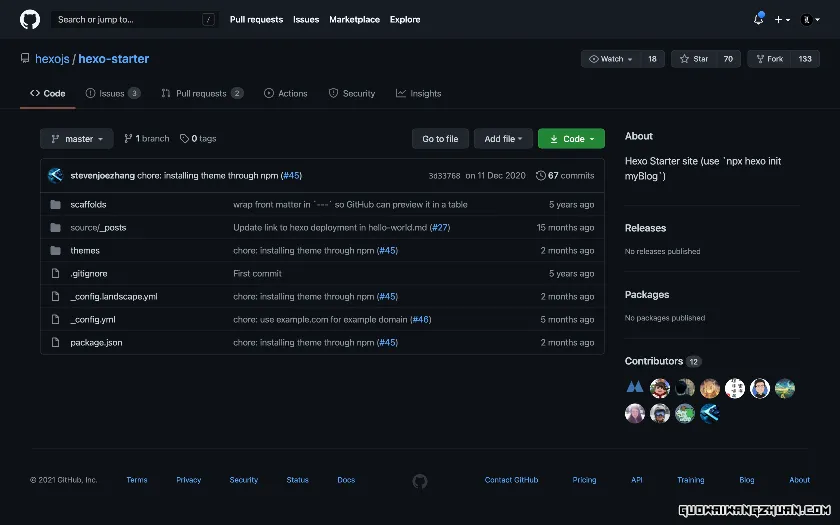View the 18 watchers count
This screenshot has width=840, height=525.
(x=652, y=59)
